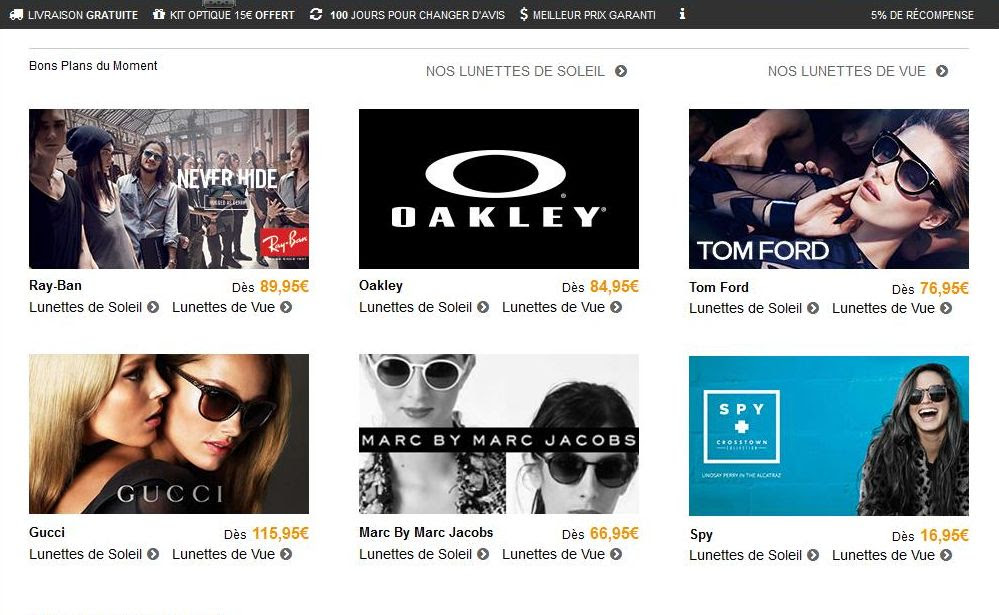Click Spy Lunettes de Vue arrow icon
Image resolution: width=999 pixels, height=615 pixels.
pyautogui.click(x=946, y=556)
